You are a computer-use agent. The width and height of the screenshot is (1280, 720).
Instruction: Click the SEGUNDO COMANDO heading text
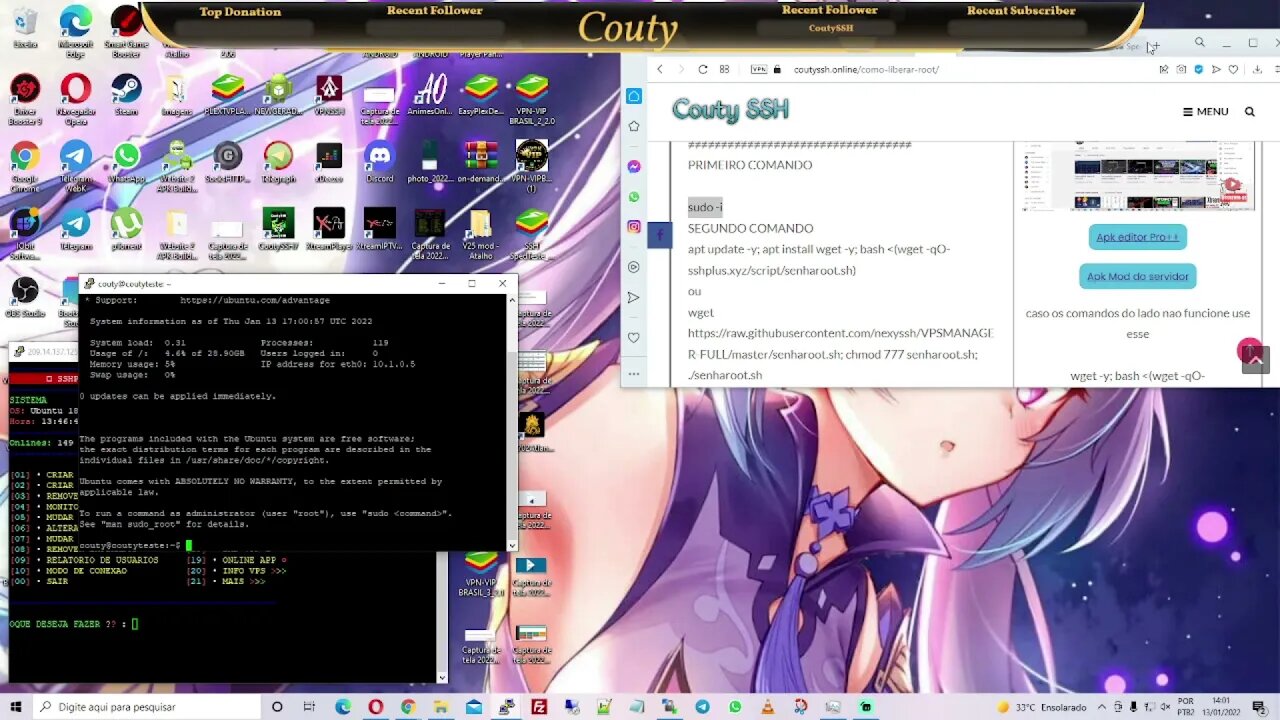coord(750,228)
